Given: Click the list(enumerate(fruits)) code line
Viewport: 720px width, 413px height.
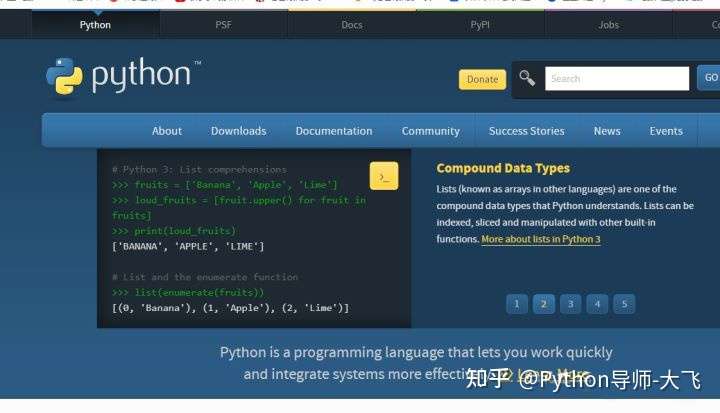Looking at the screenshot, I should (188, 293).
